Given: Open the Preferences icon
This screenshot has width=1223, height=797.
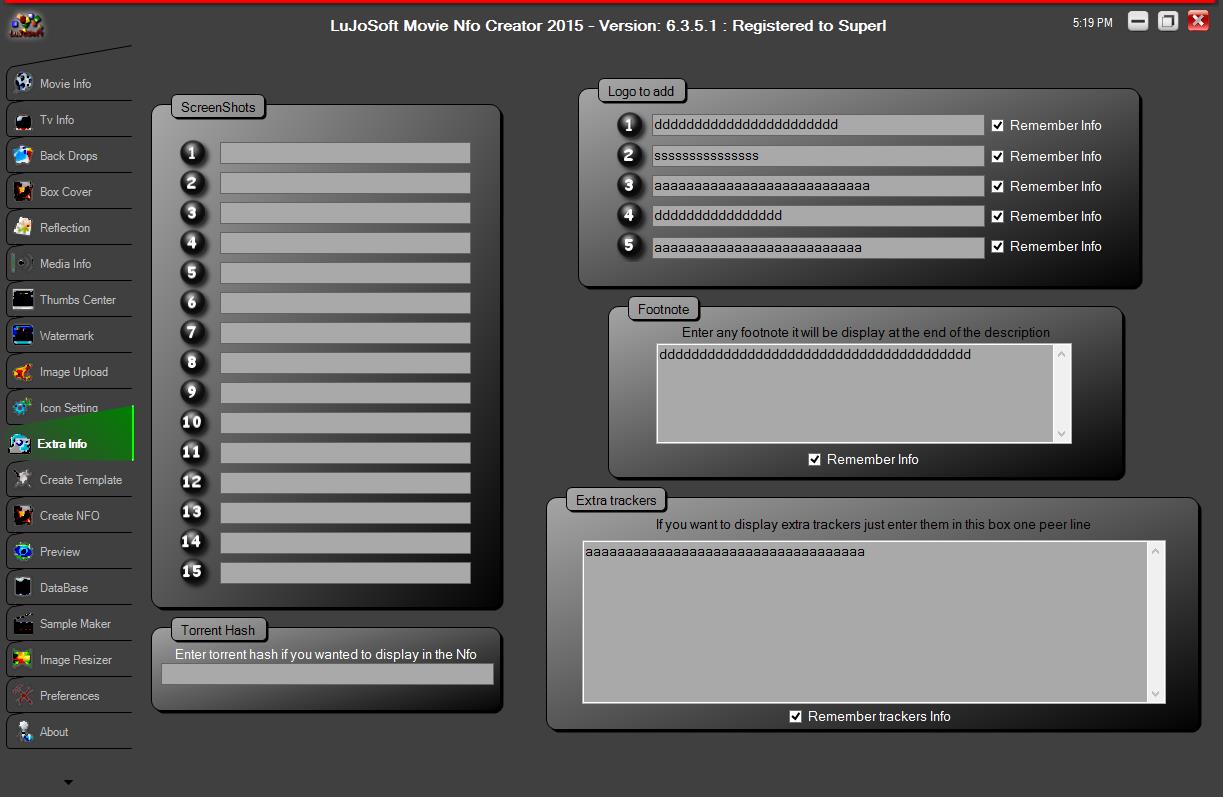Looking at the screenshot, I should [x=23, y=695].
